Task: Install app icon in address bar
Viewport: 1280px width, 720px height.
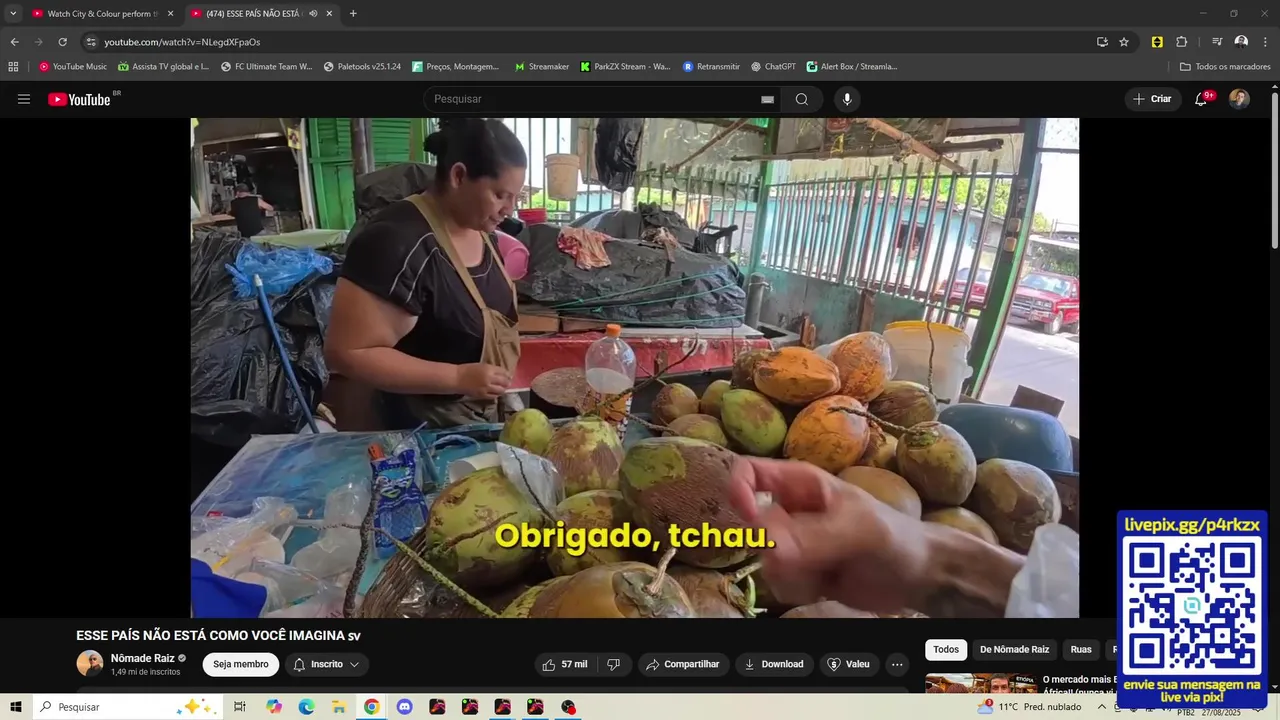Action: (1102, 42)
